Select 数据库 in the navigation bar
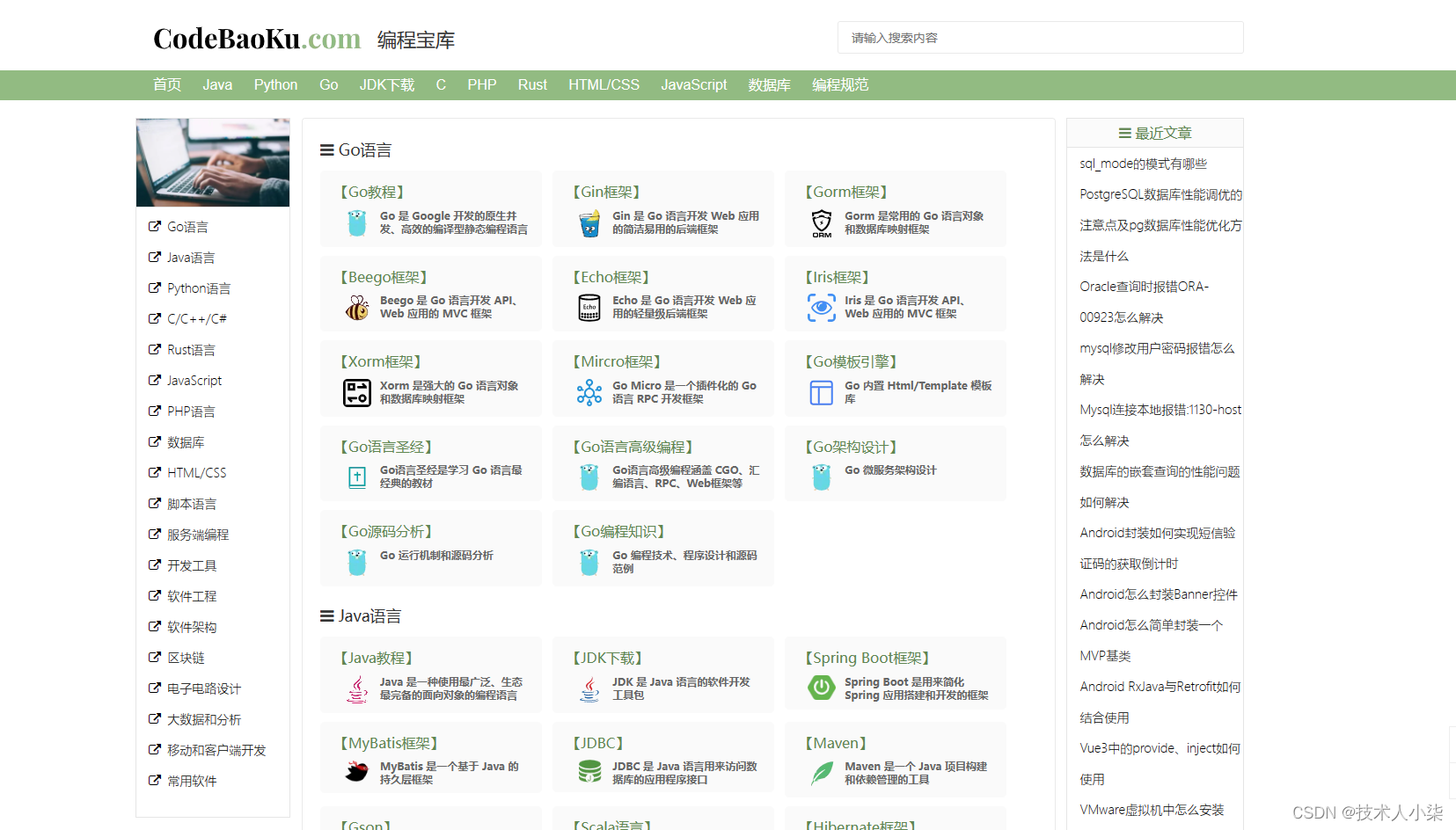Viewport: 1456px width, 830px height. [770, 85]
